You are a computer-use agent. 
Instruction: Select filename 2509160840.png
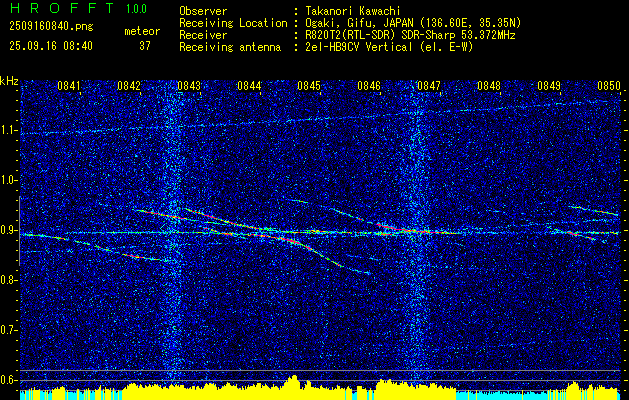click(51, 27)
